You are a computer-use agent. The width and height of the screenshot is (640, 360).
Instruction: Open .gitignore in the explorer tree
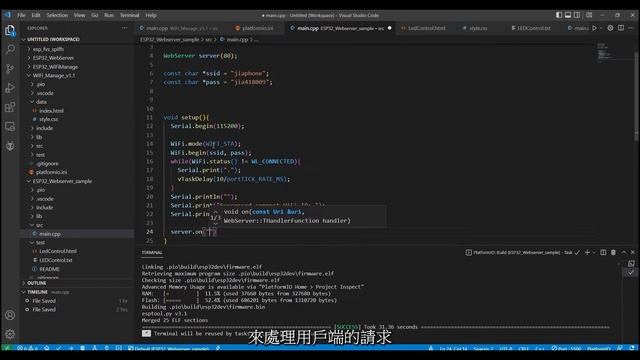78,163
